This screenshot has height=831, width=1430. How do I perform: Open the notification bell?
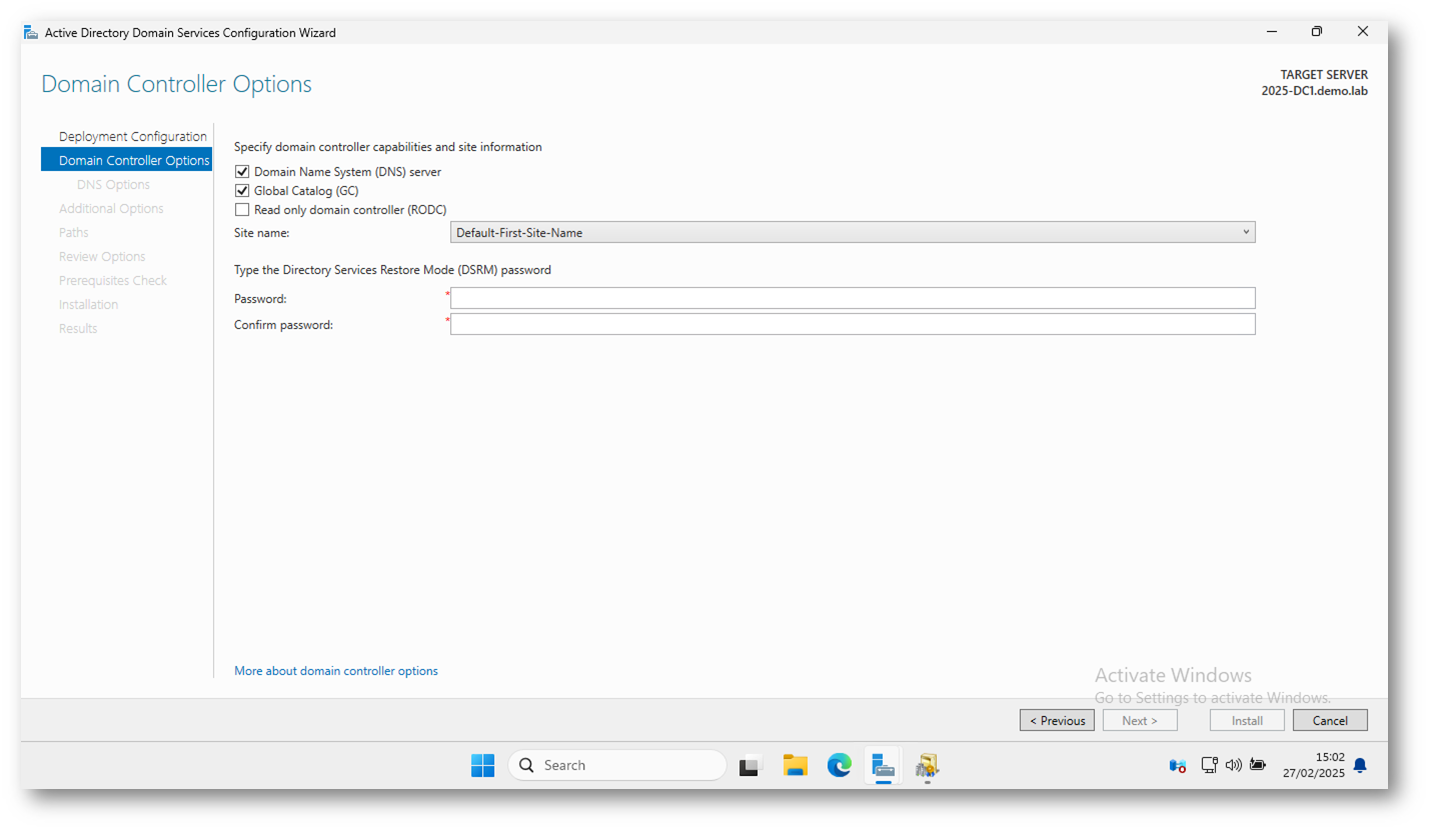point(1360,765)
